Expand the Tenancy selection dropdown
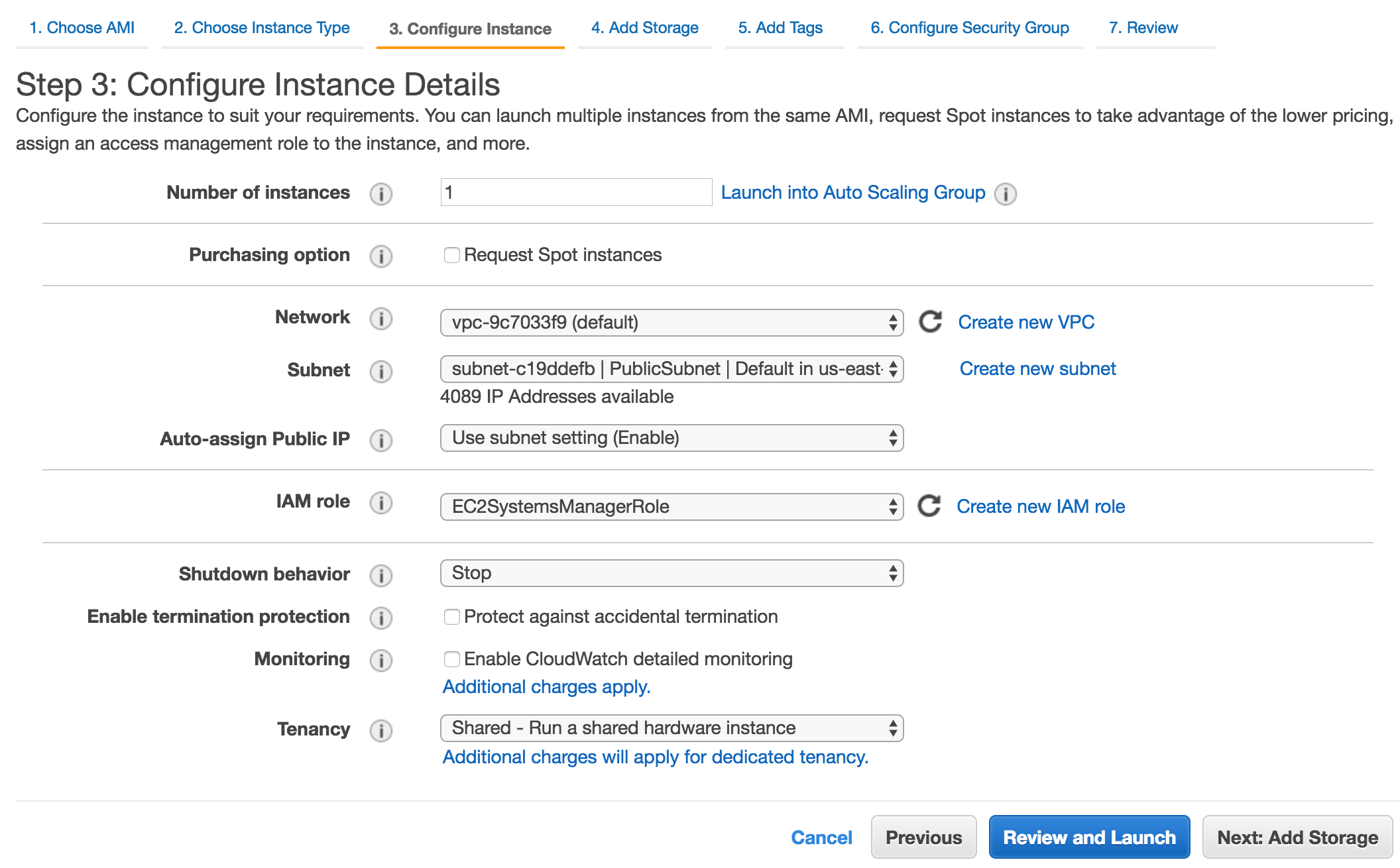 [671, 728]
